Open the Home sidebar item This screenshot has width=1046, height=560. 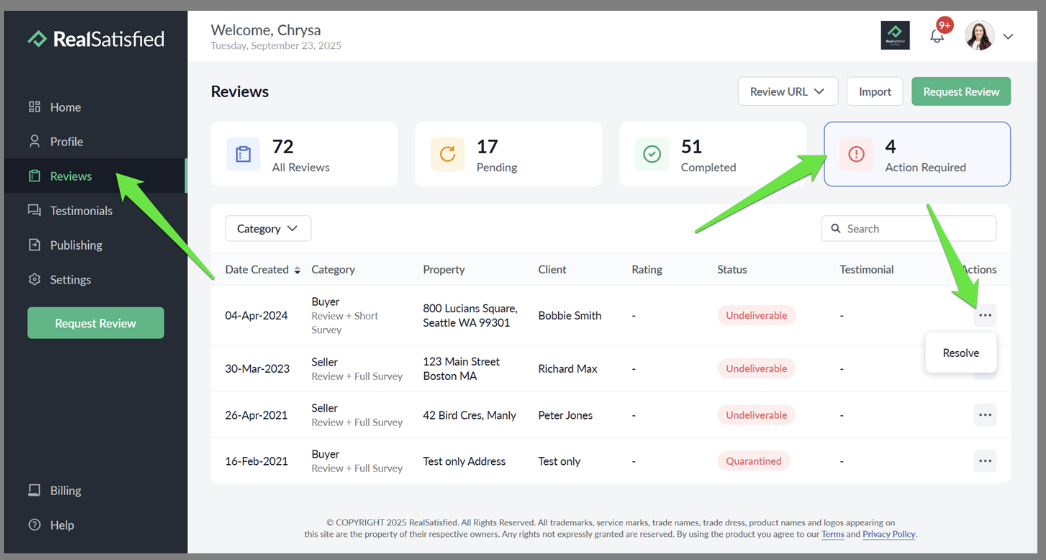click(x=65, y=107)
